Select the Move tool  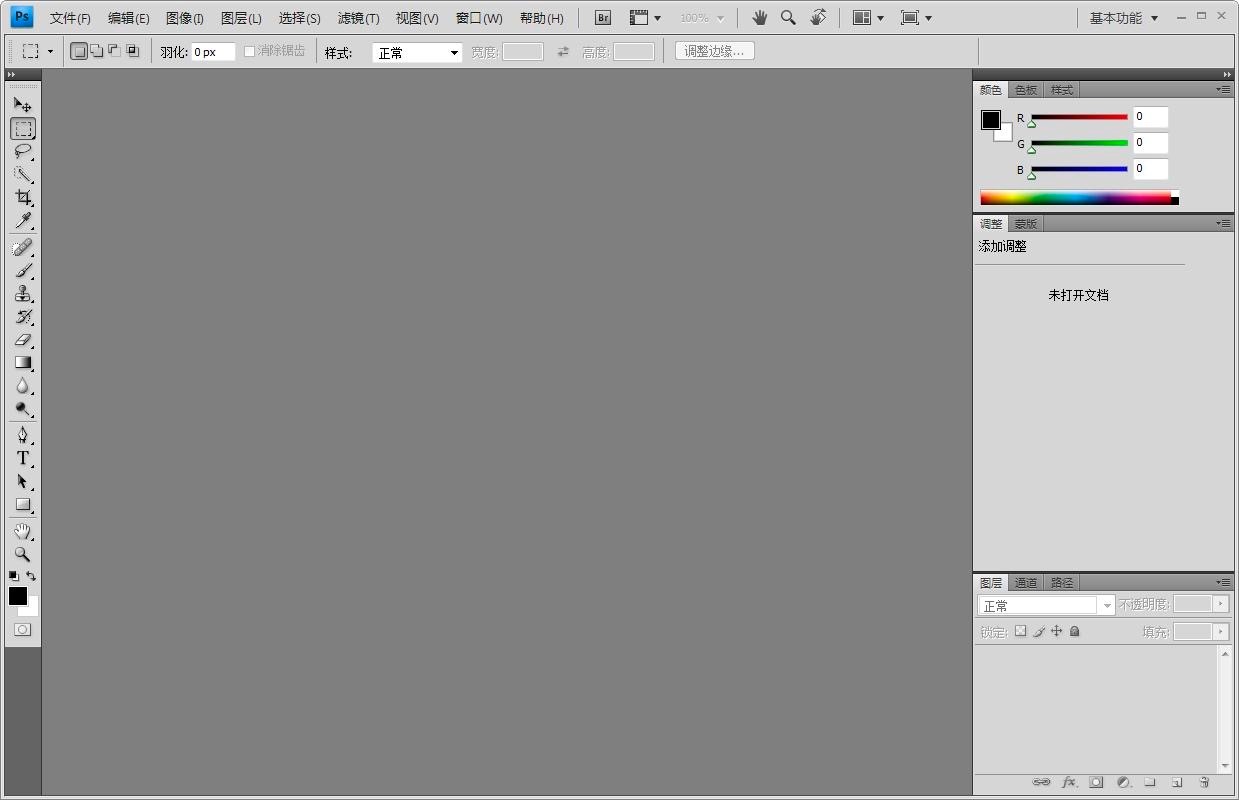(23, 104)
